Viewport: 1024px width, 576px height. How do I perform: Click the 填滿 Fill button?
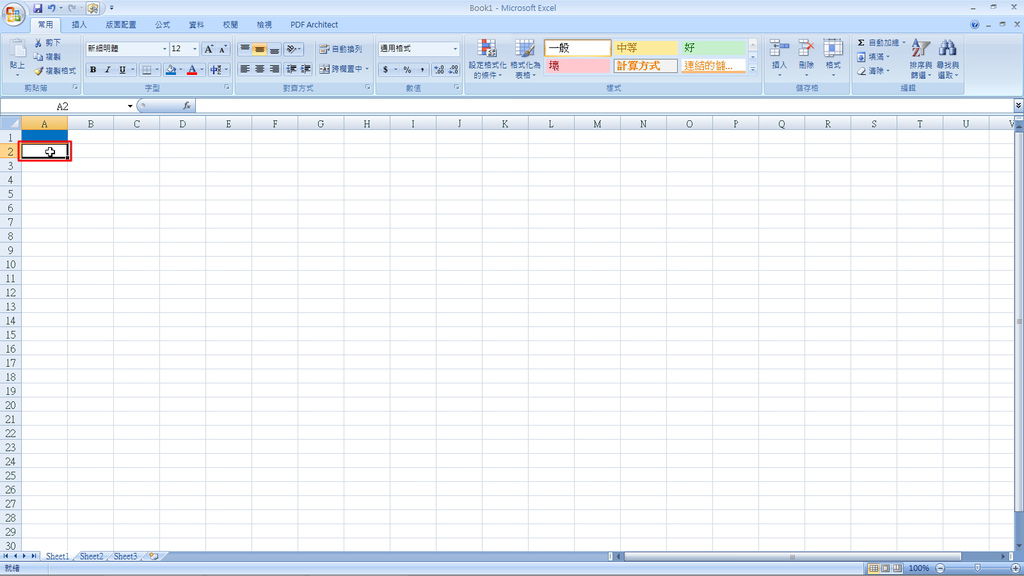[x=873, y=57]
